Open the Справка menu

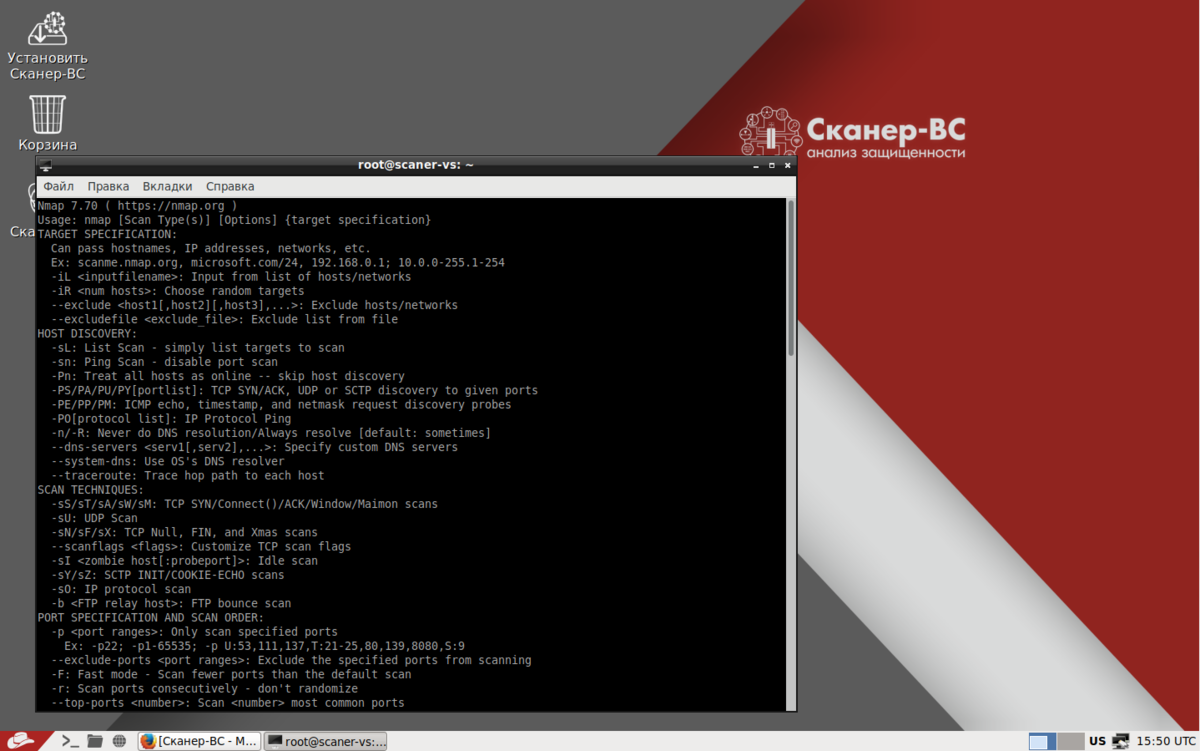click(230, 186)
